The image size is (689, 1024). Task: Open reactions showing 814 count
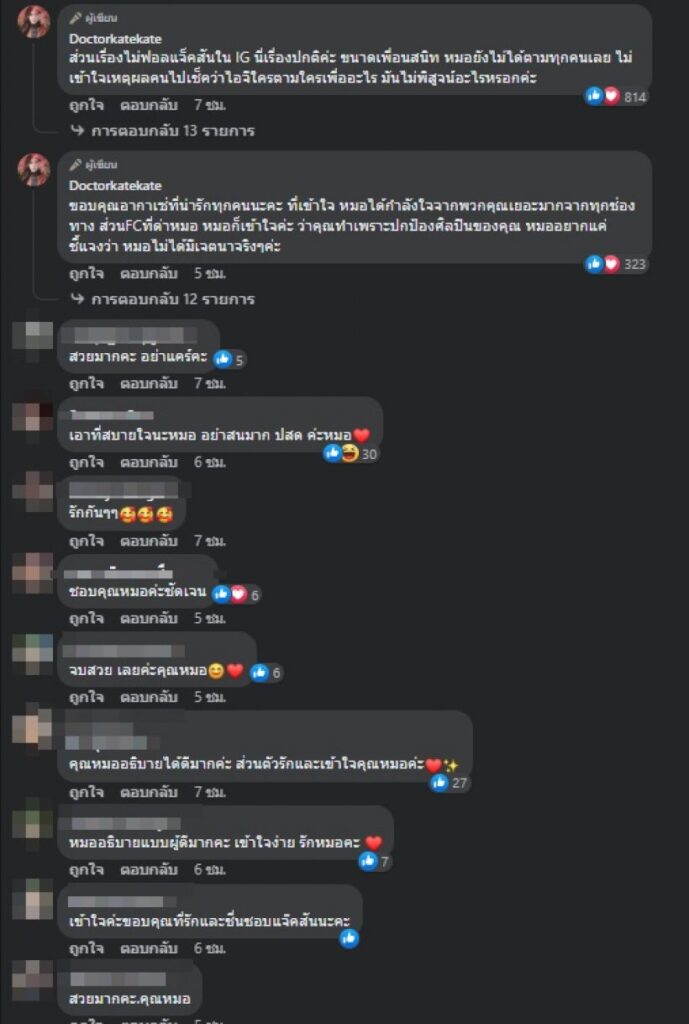pyautogui.click(x=616, y=97)
